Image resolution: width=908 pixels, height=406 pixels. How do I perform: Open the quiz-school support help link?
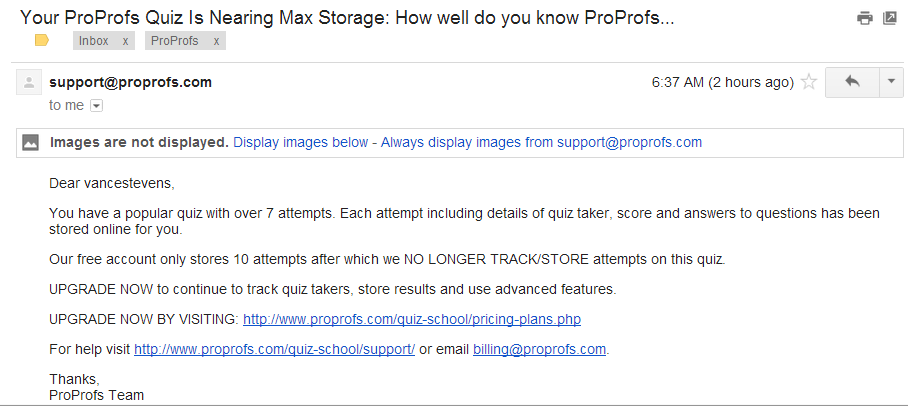(274, 349)
